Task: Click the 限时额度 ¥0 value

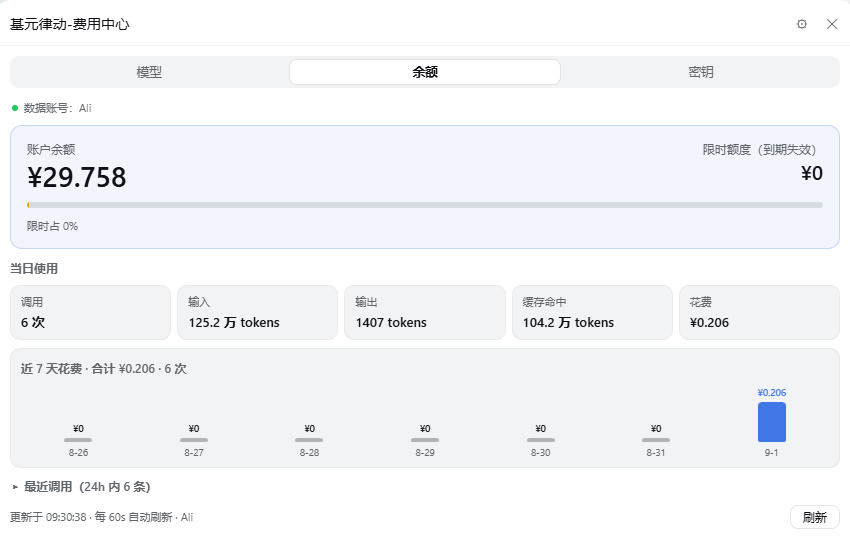Action: point(812,173)
